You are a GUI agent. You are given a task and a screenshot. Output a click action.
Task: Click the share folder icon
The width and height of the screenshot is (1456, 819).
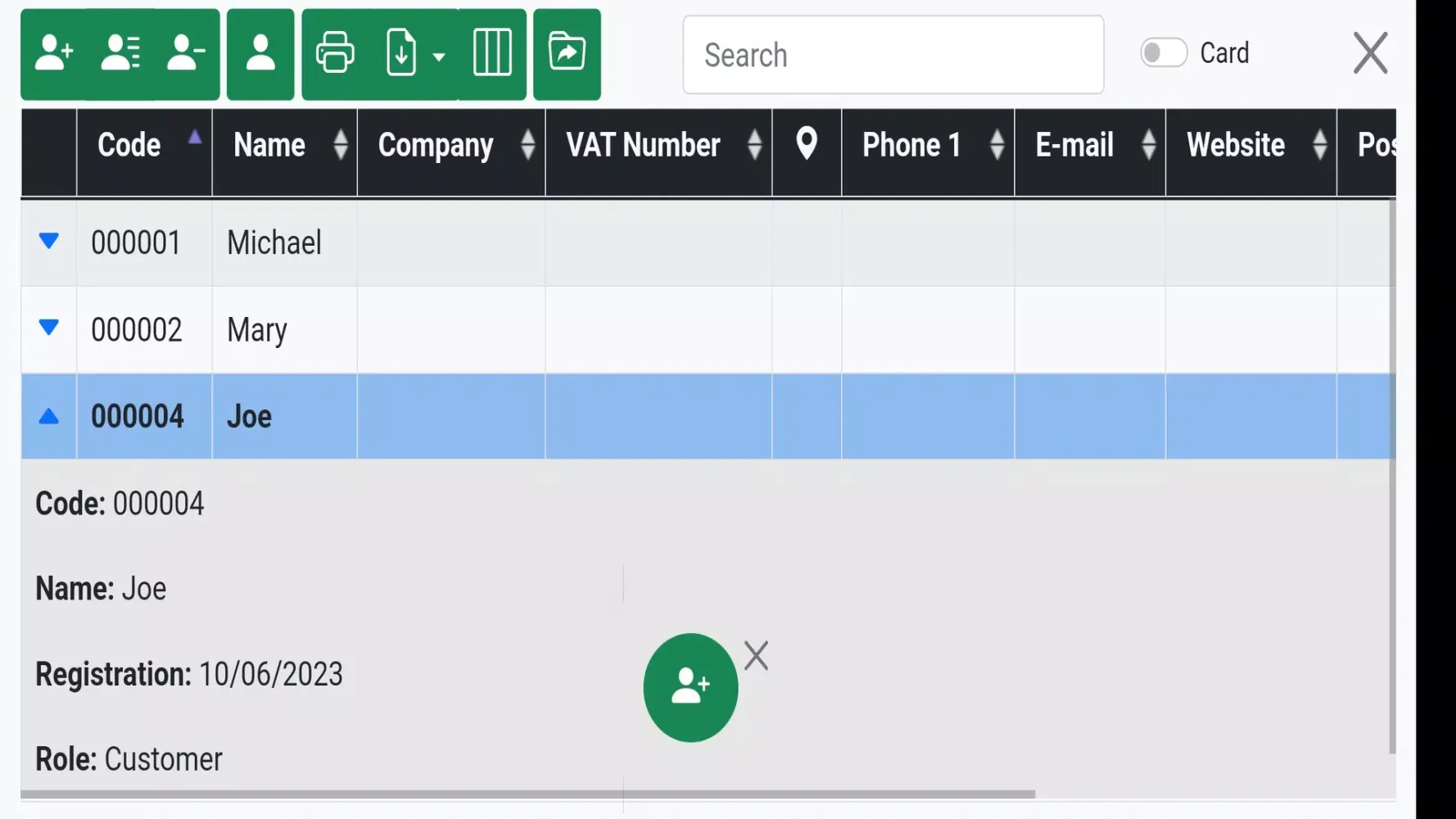567,52
